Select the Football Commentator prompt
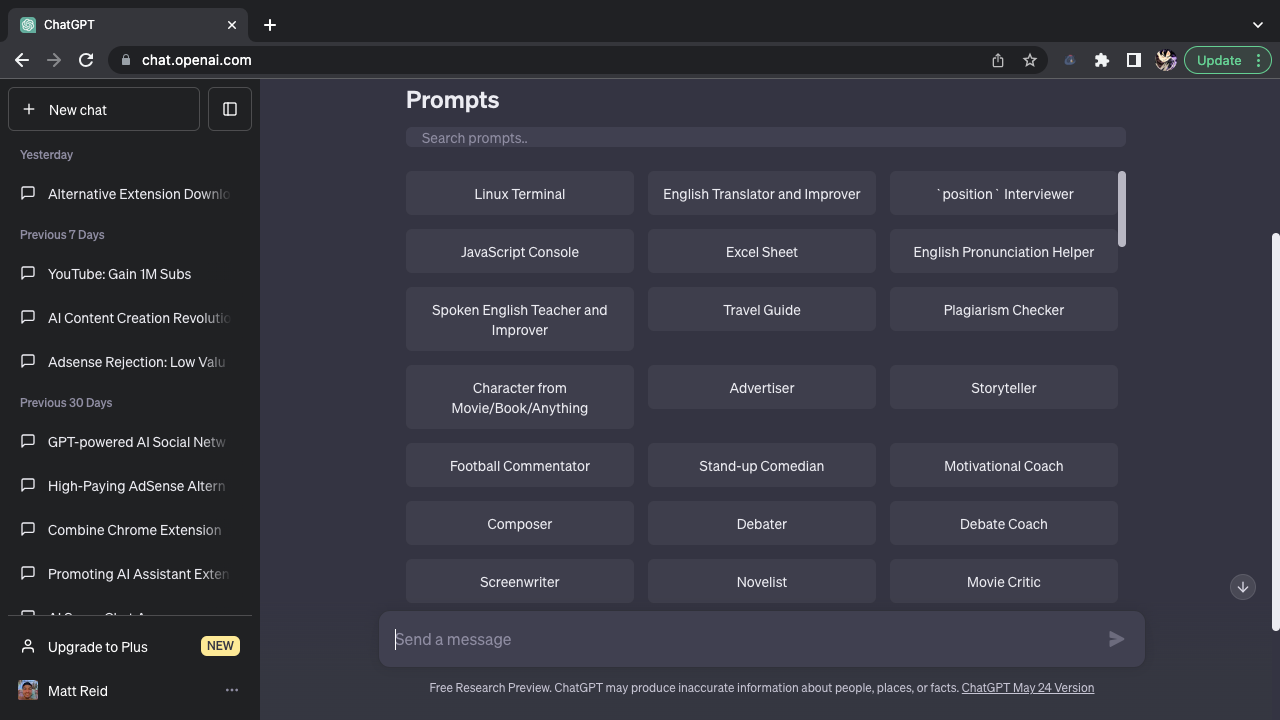The width and height of the screenshot is (1280, 720). point(520,465)
